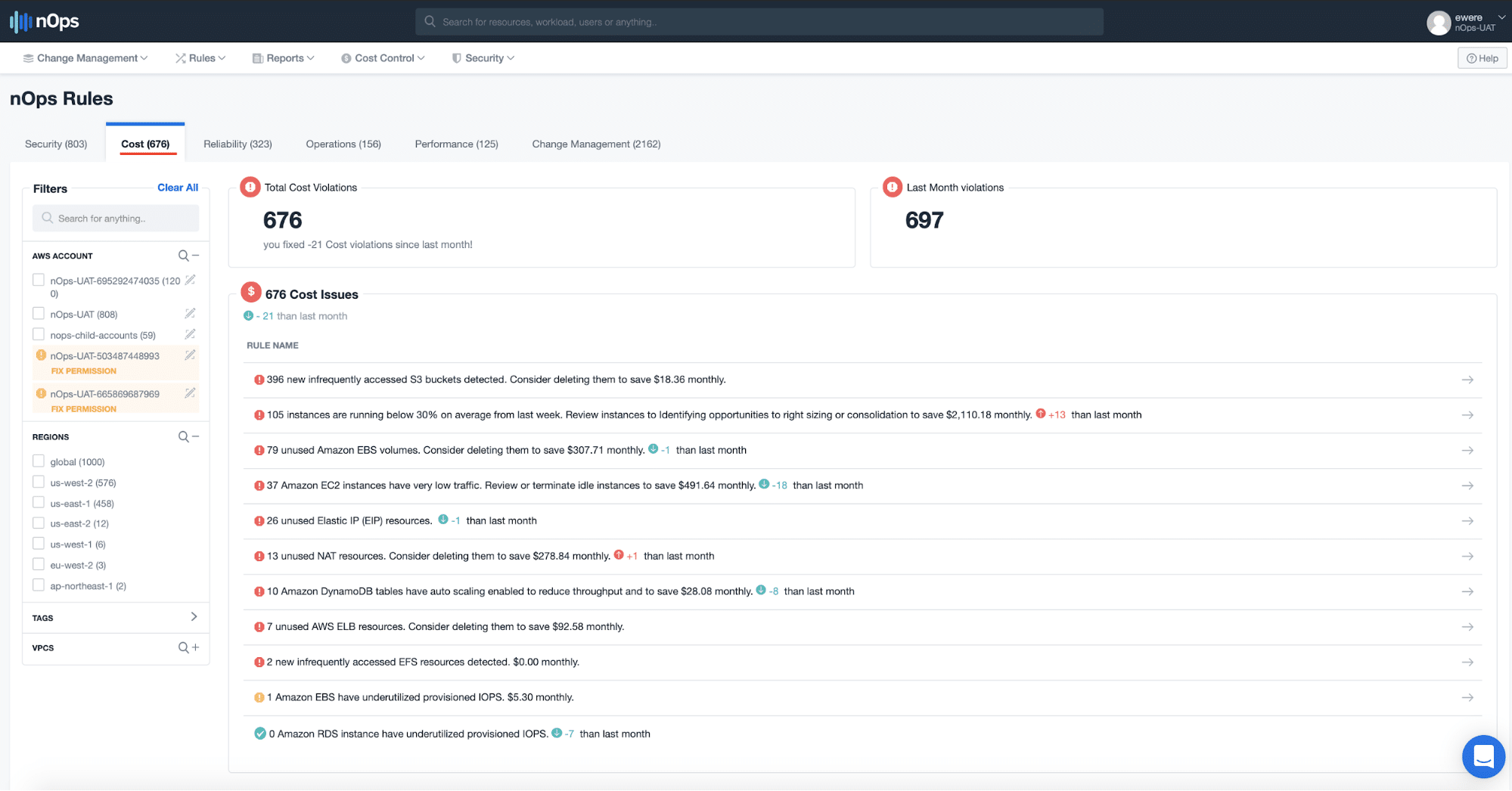Switch to the Security (803) tab
Screen dimensions: 1512x791
56,144
